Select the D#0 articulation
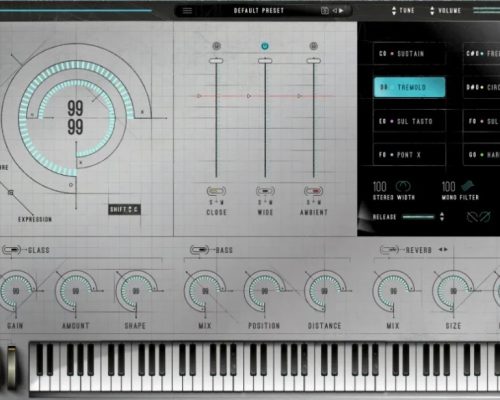The height and width of the screenshot is (400, 500). point(482,87)
